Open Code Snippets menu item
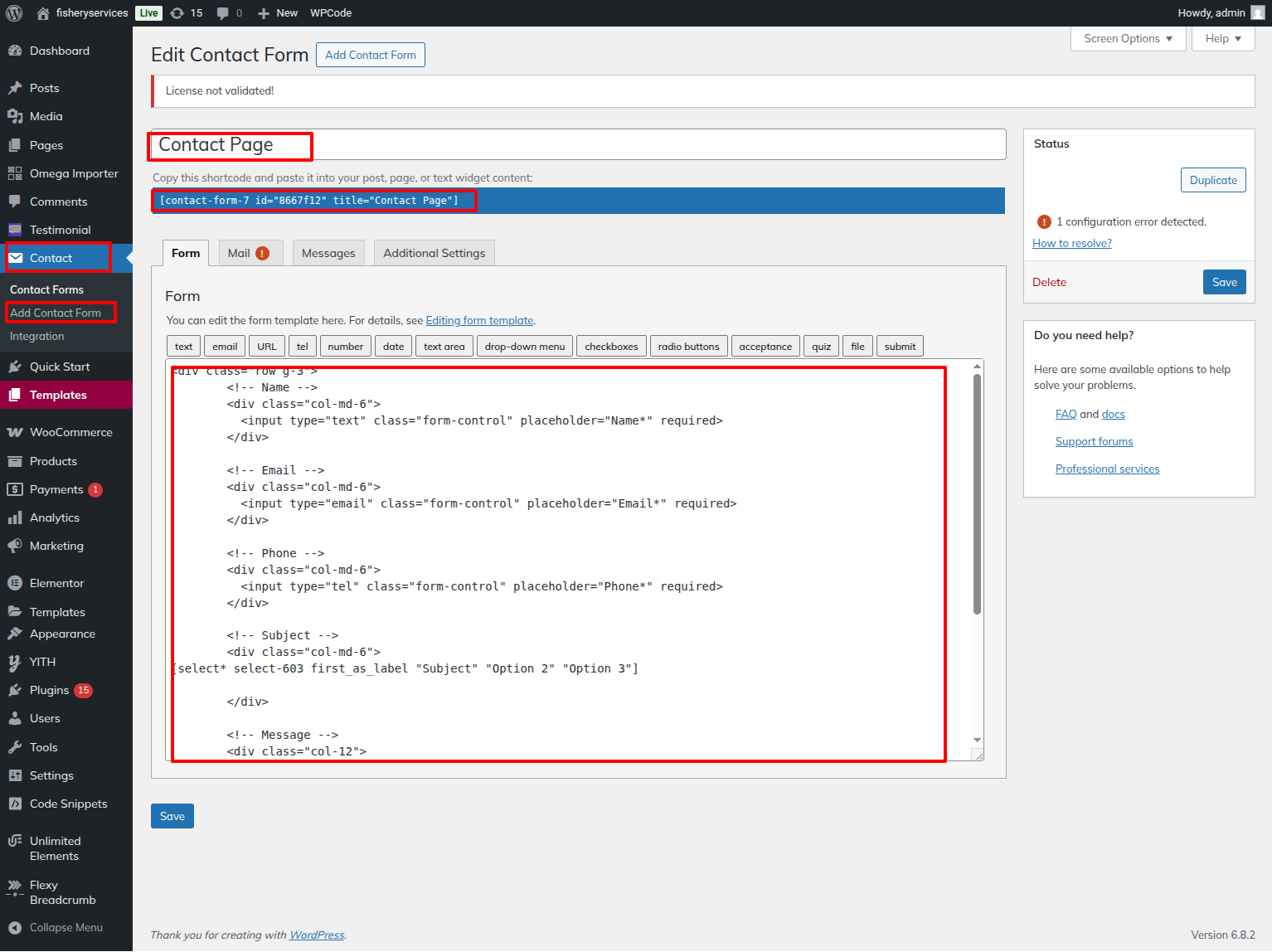Image resolution: width=1272 pixels, height=952 pixels. [x=68, y=804]
